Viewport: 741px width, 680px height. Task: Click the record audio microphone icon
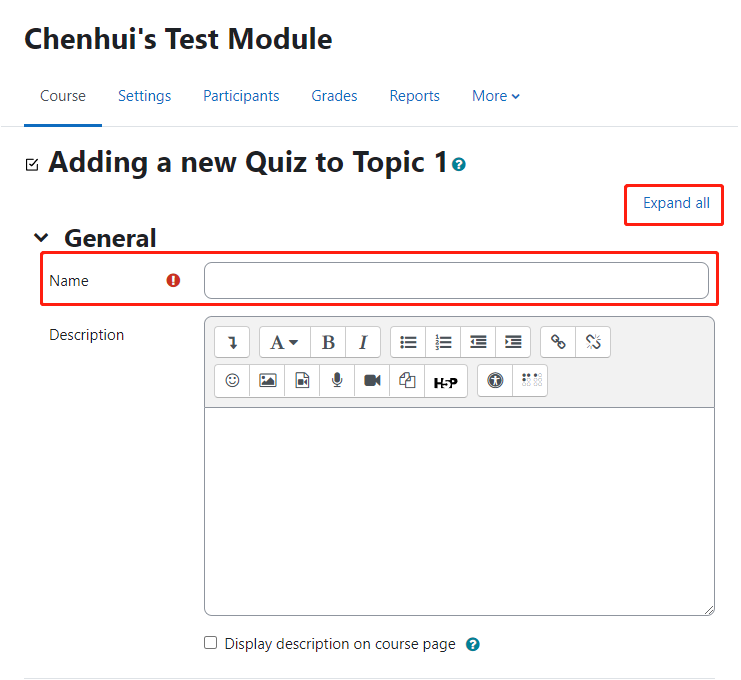tap(337, 380)
